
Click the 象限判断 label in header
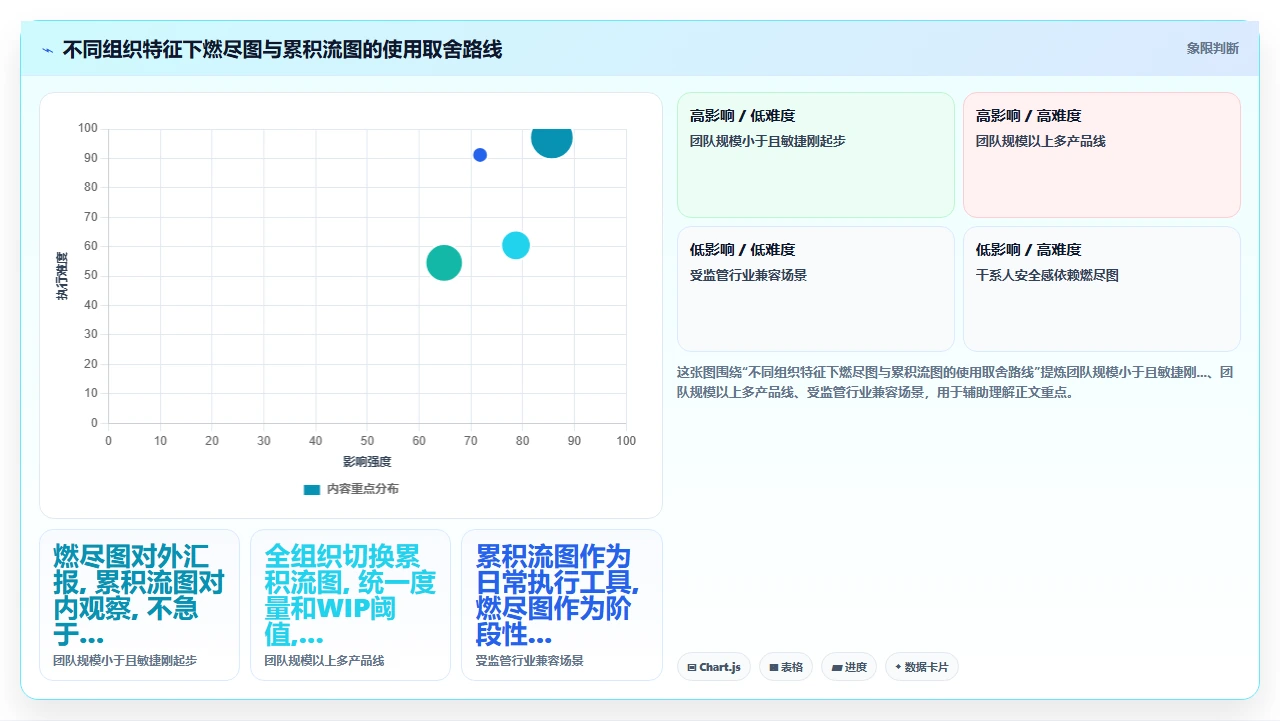click(1213, 48)
